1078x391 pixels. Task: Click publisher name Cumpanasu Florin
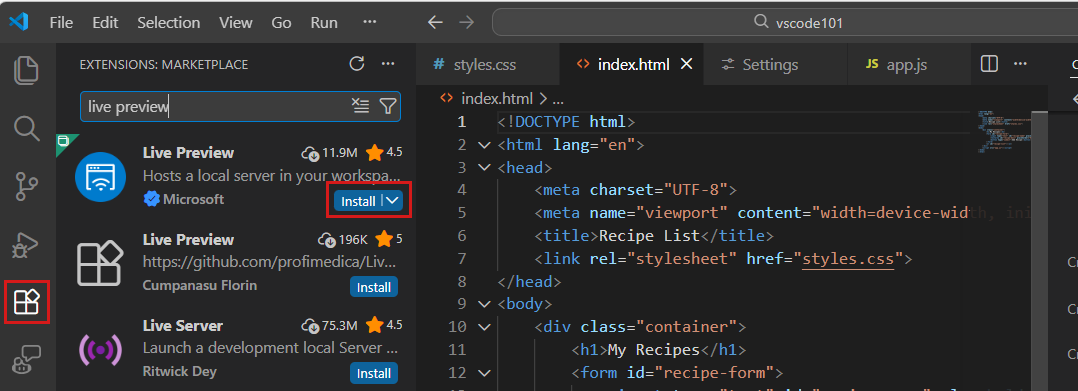pos(200,285)
